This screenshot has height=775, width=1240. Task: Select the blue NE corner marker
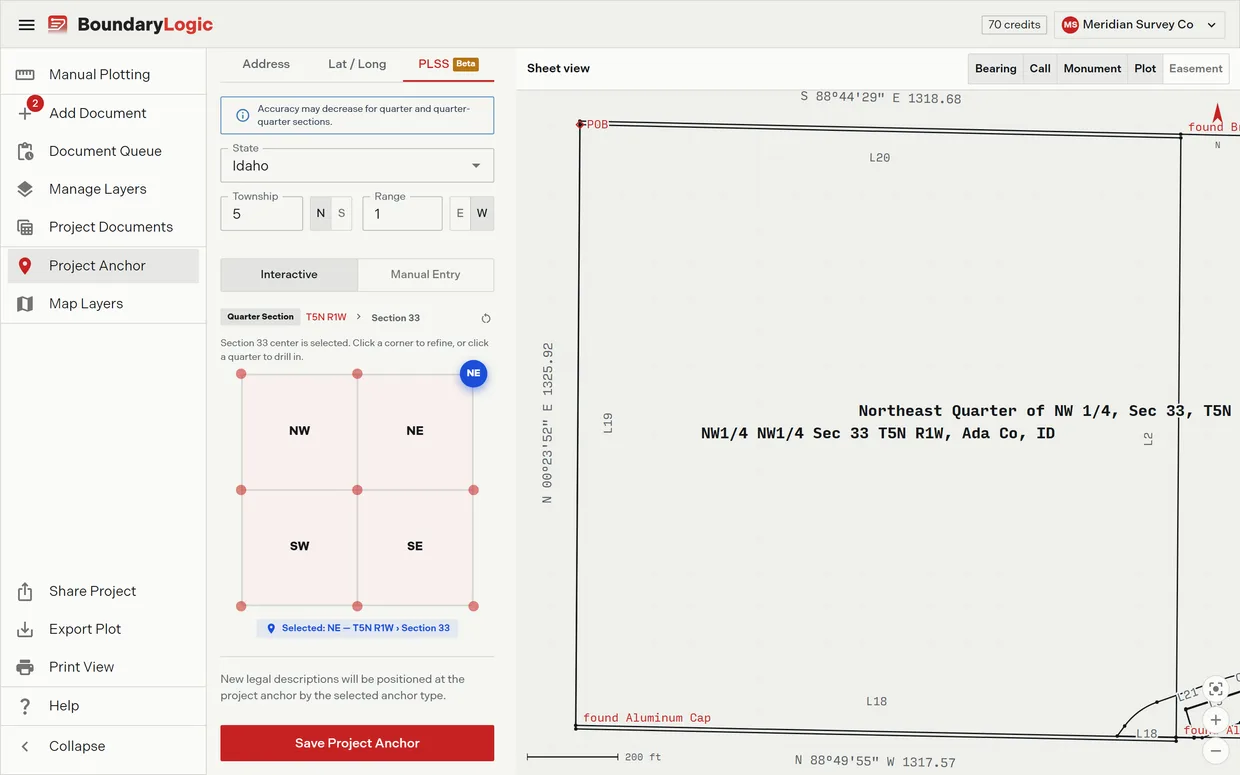tap(473, 373)
